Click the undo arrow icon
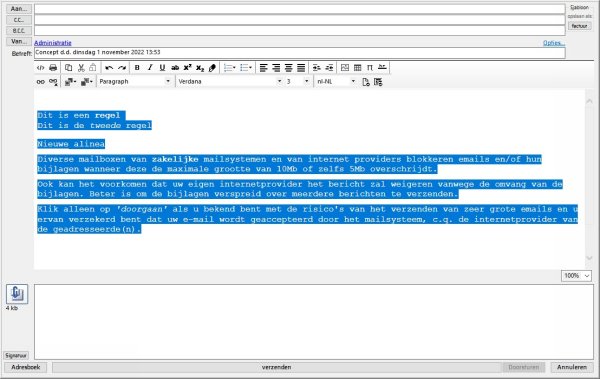 pyautogui.click(x=109, y=68)
